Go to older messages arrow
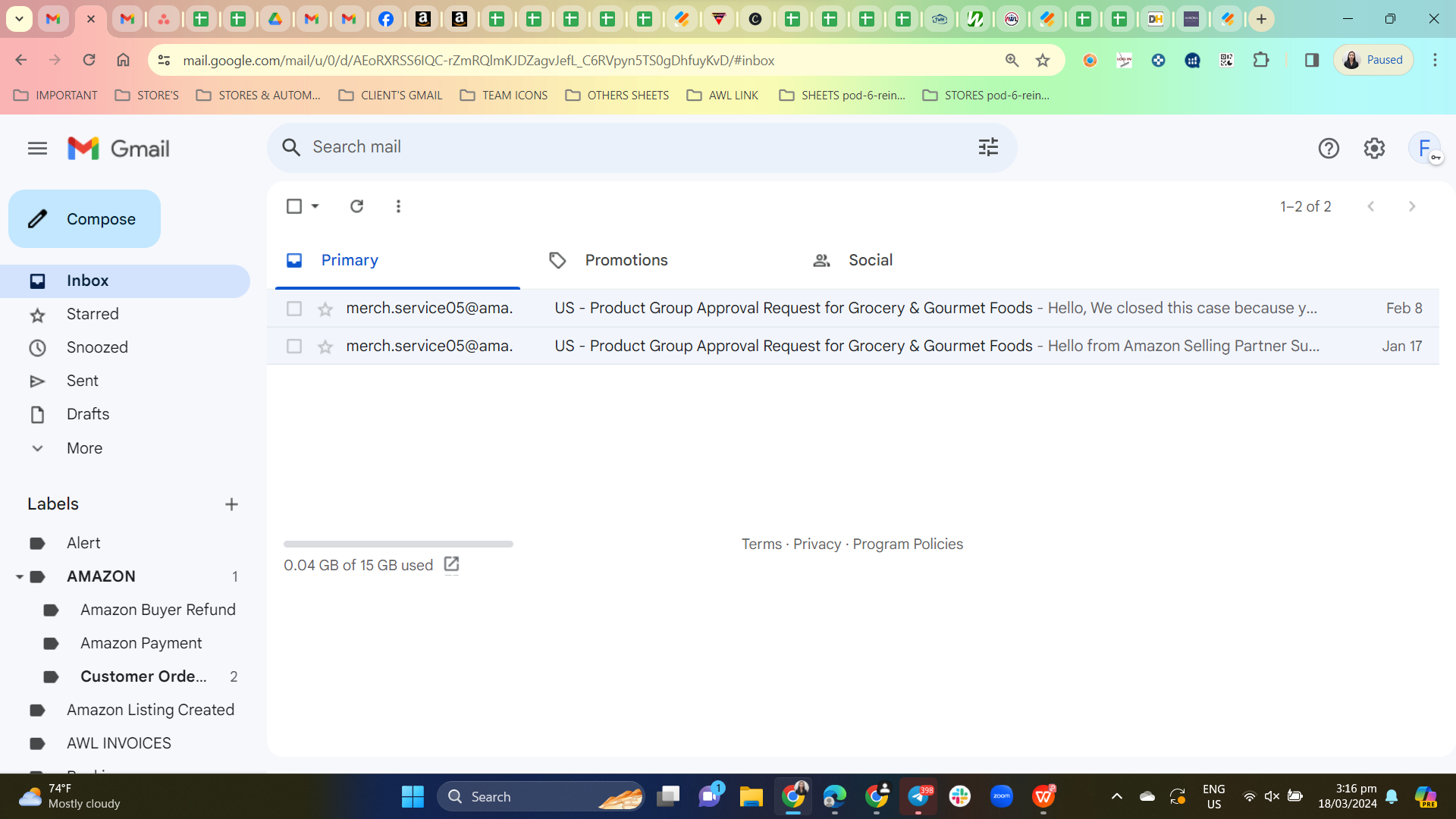This screenshot has height=819, width=1456. point(1412,206)
